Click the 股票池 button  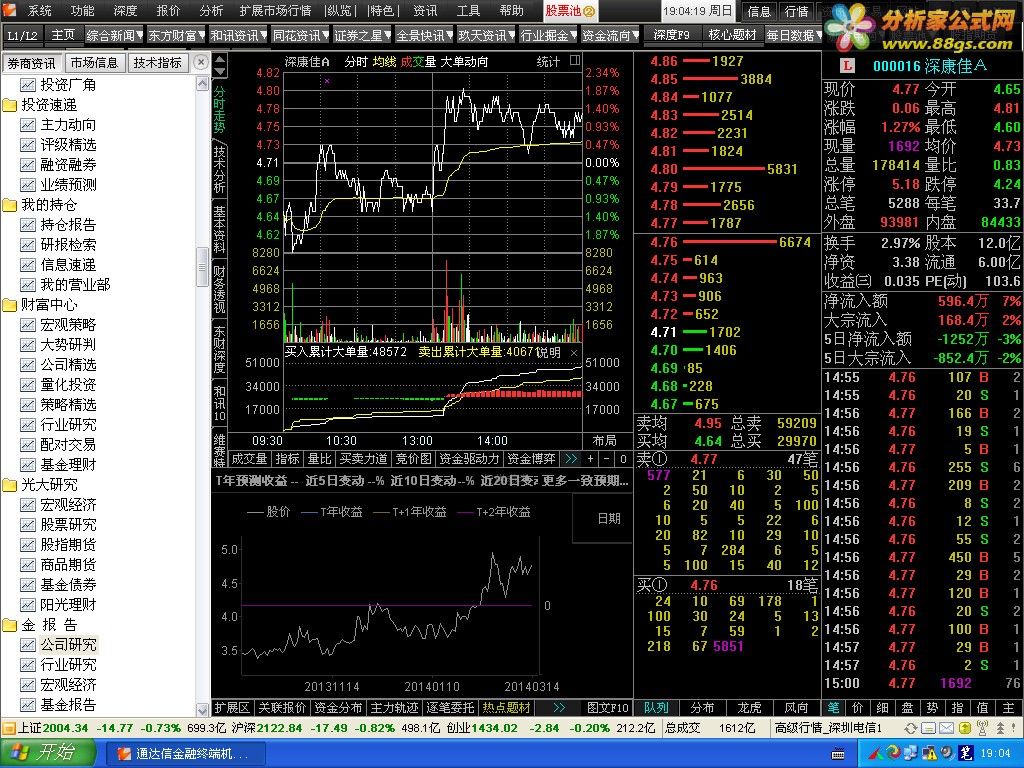coord(569,10)
